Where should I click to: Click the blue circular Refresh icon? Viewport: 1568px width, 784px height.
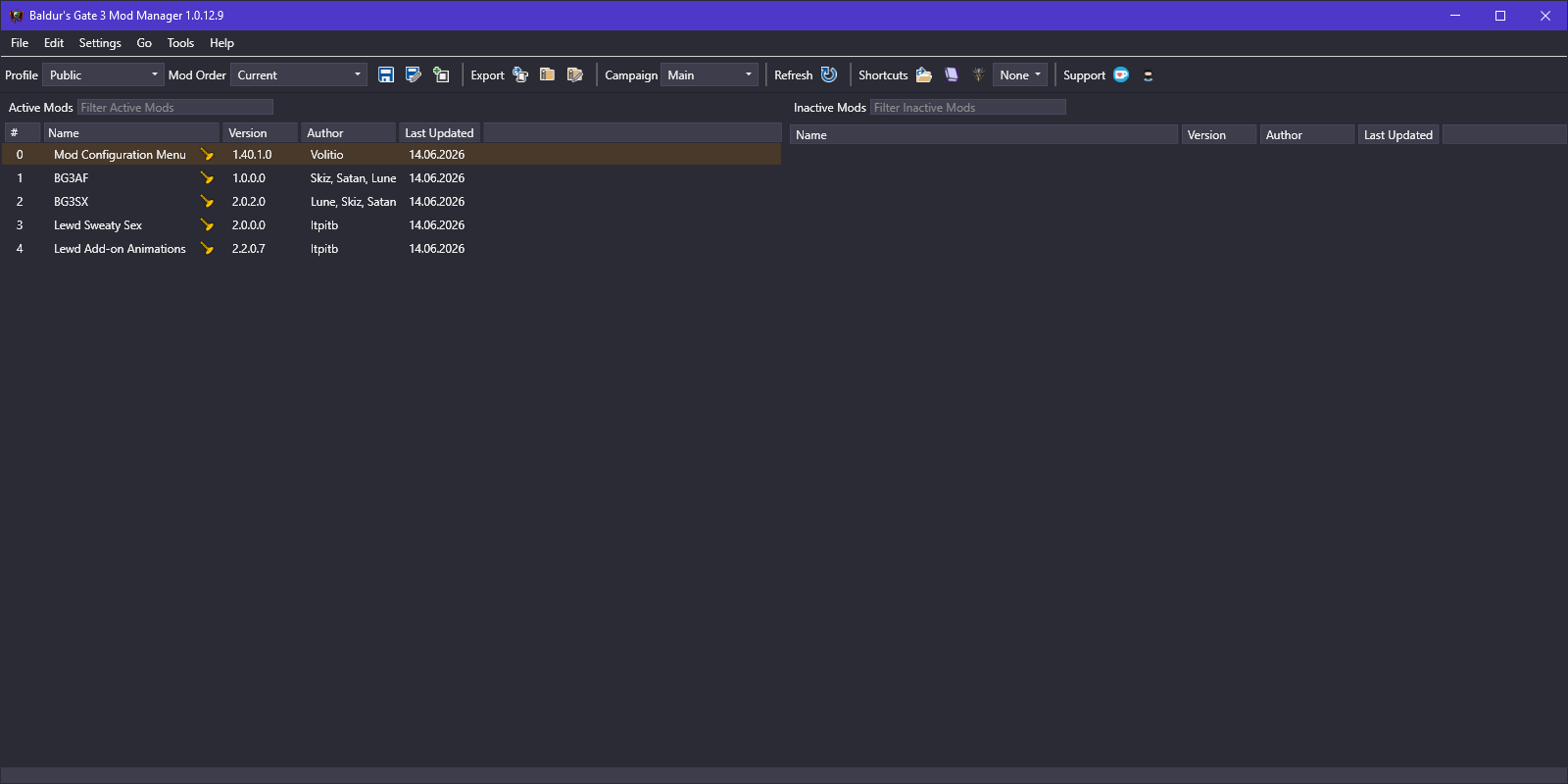(x=829, y=74)
